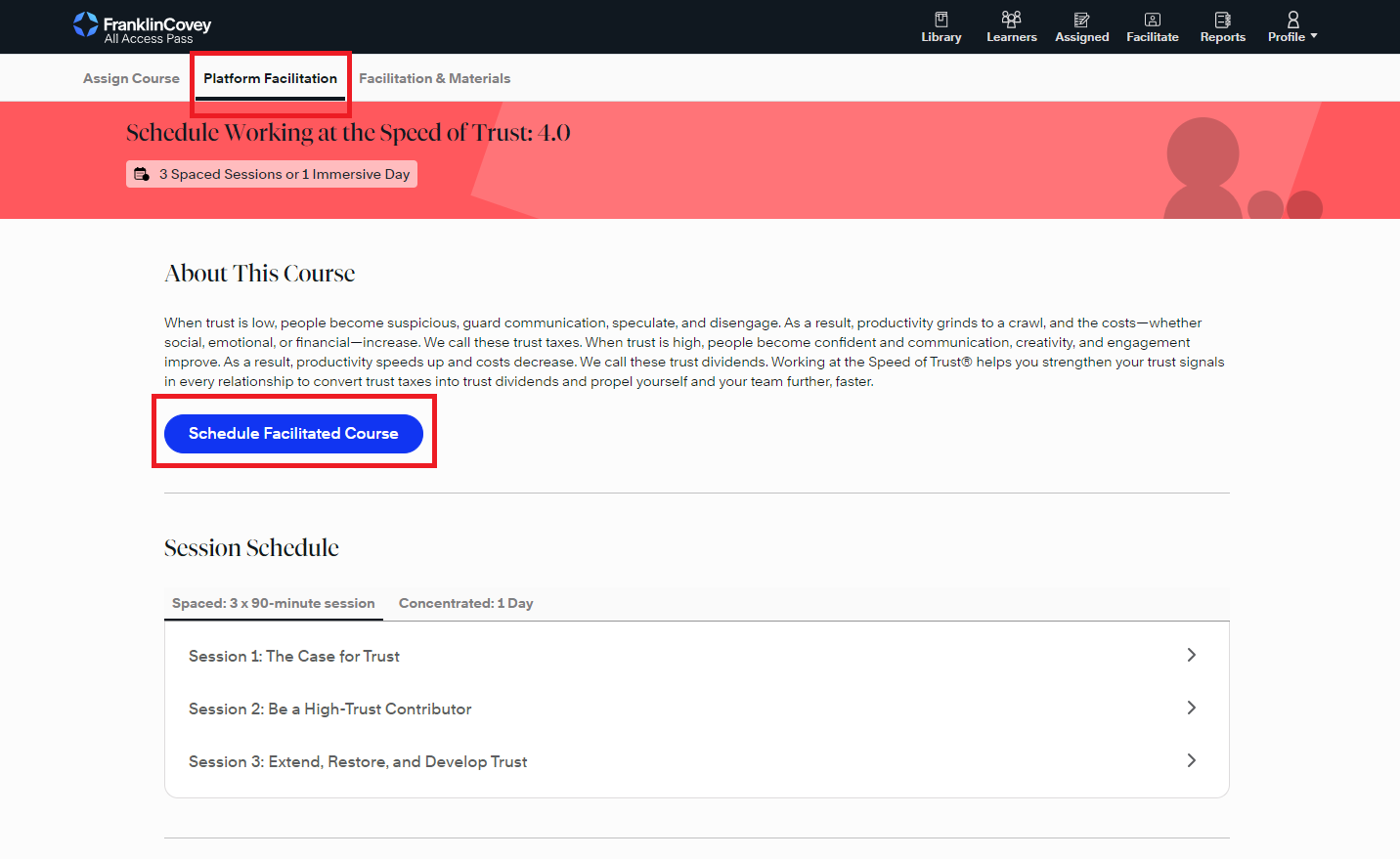Select Spaced: 3 x 90-minute session tab
The height and width of the screenshot is (859, 1400).
273,603
